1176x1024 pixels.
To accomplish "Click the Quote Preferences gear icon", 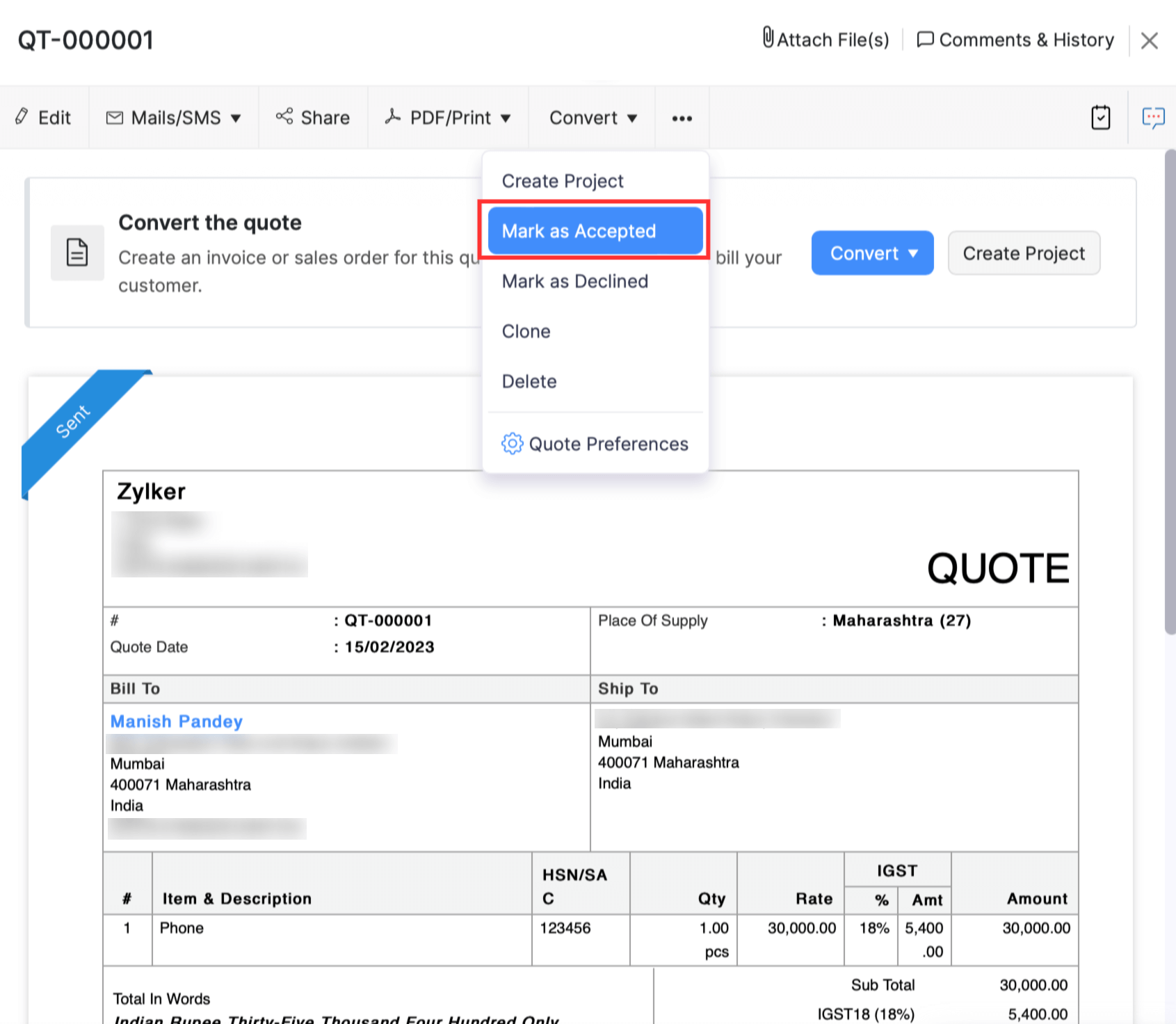I will point(512,444).
